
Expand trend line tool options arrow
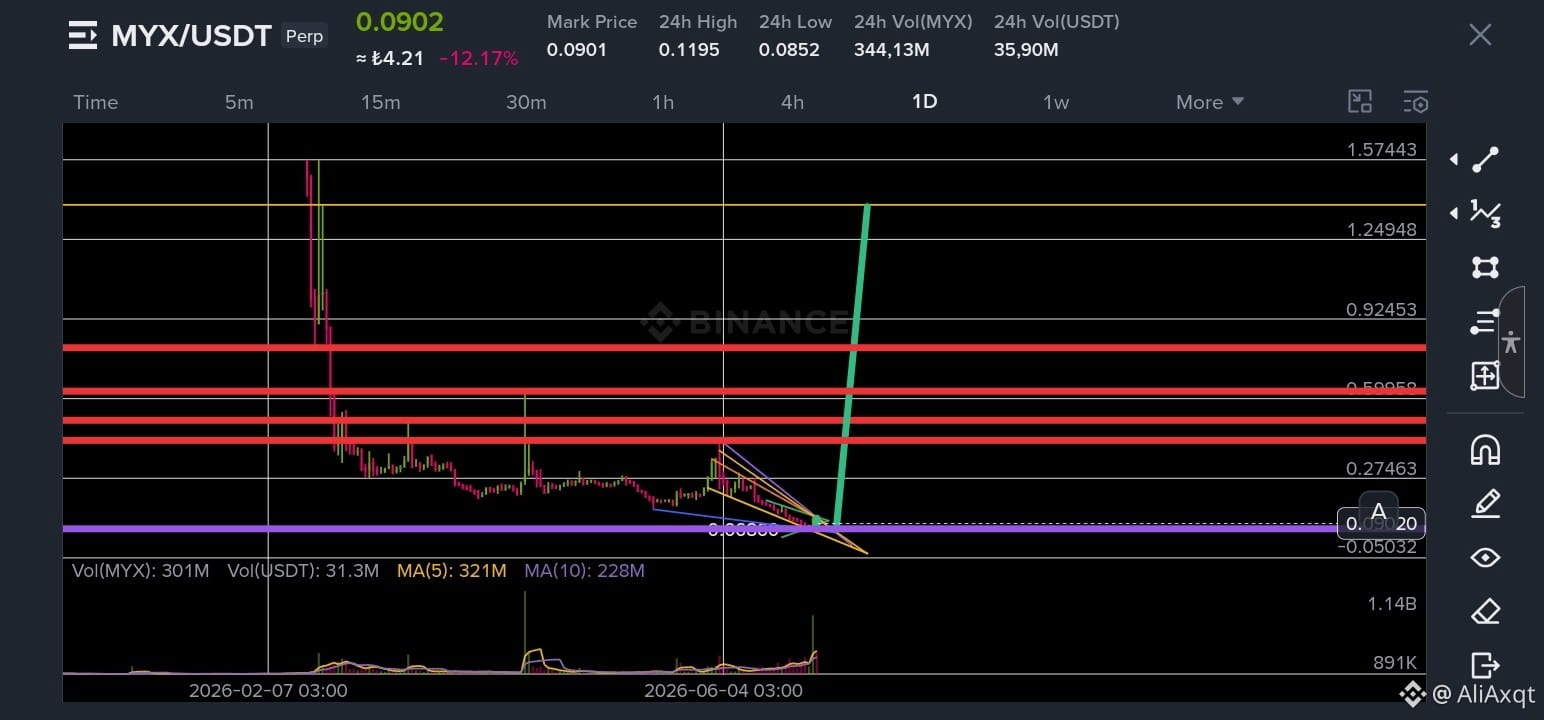click(1453, 160)
